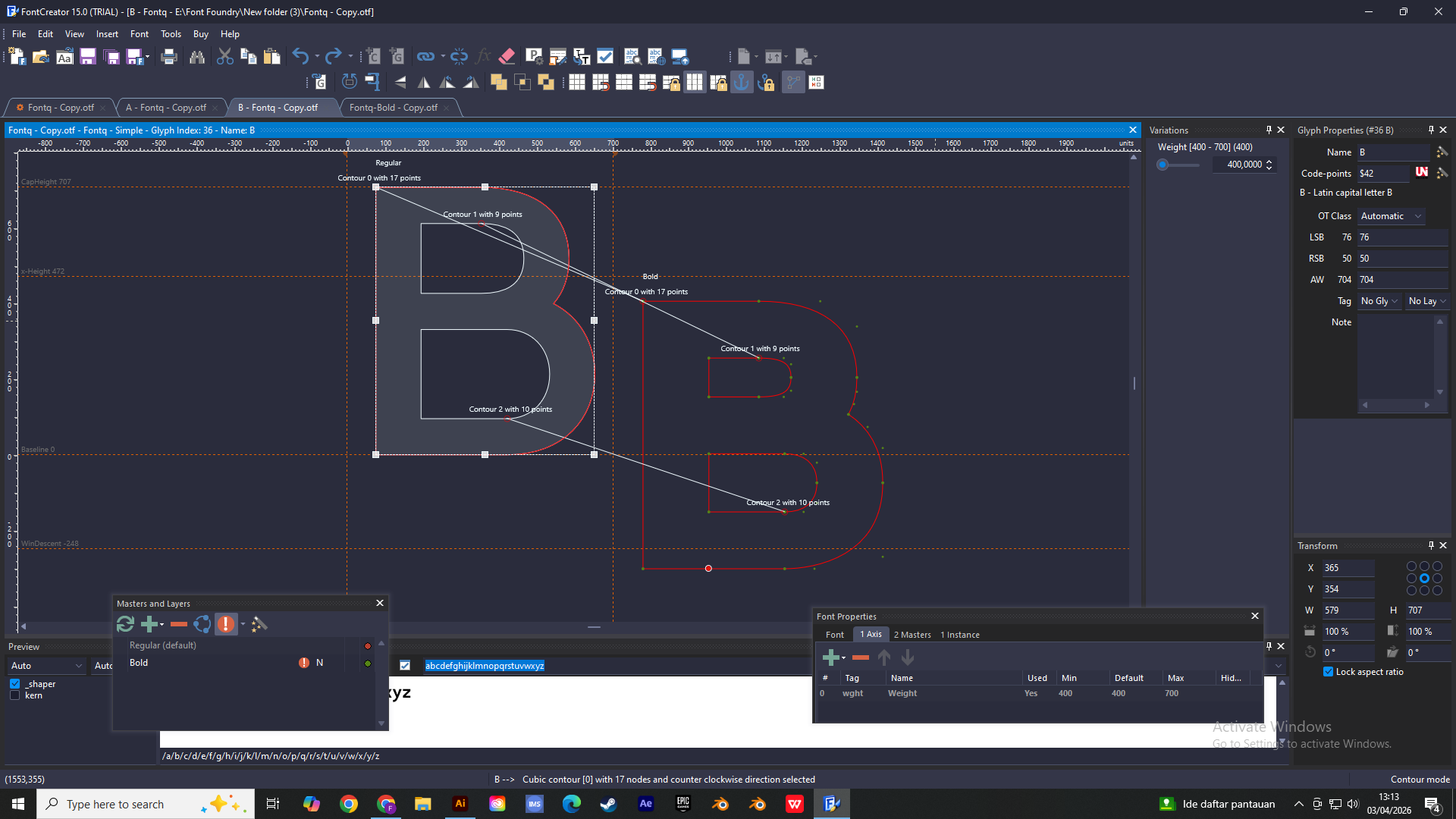
Task: Click the Weight variation slider handle
Action: [1162, 165]
